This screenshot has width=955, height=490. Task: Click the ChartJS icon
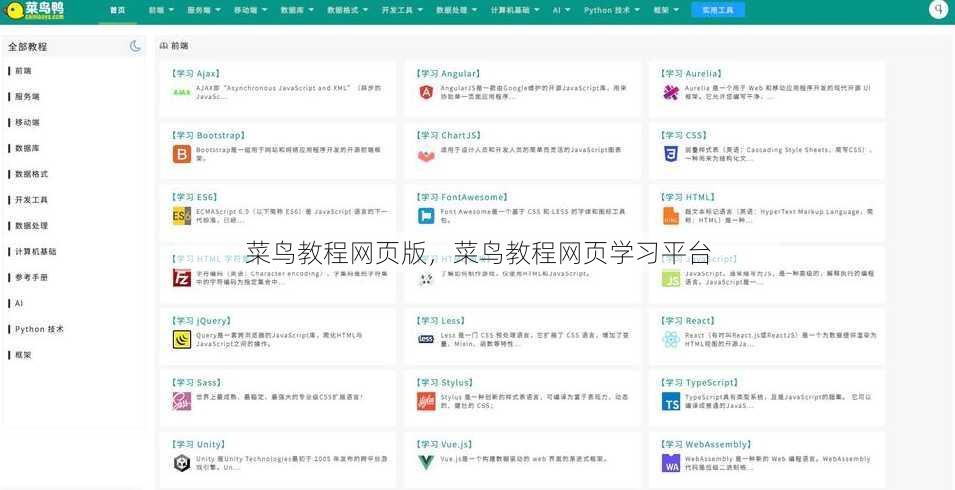[x=426, y=156]
